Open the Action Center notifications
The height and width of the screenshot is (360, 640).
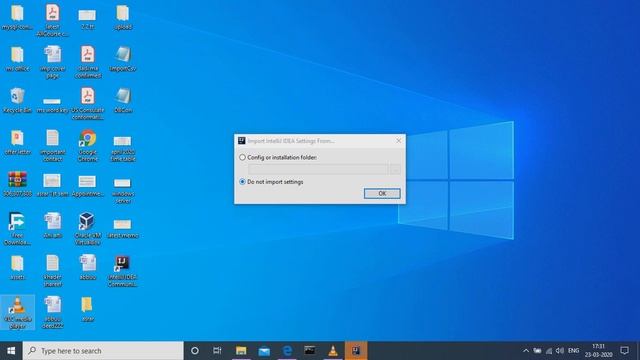(624, 351)
